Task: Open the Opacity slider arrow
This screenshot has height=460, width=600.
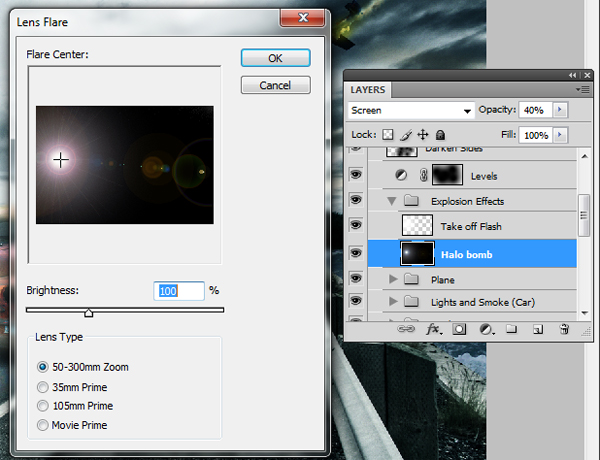Action: pyautogui.click(x=560, y=110)
